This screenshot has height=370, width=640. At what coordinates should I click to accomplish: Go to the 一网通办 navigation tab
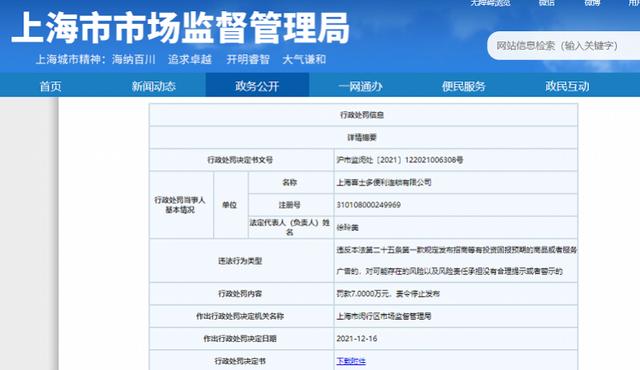[360, 86]
